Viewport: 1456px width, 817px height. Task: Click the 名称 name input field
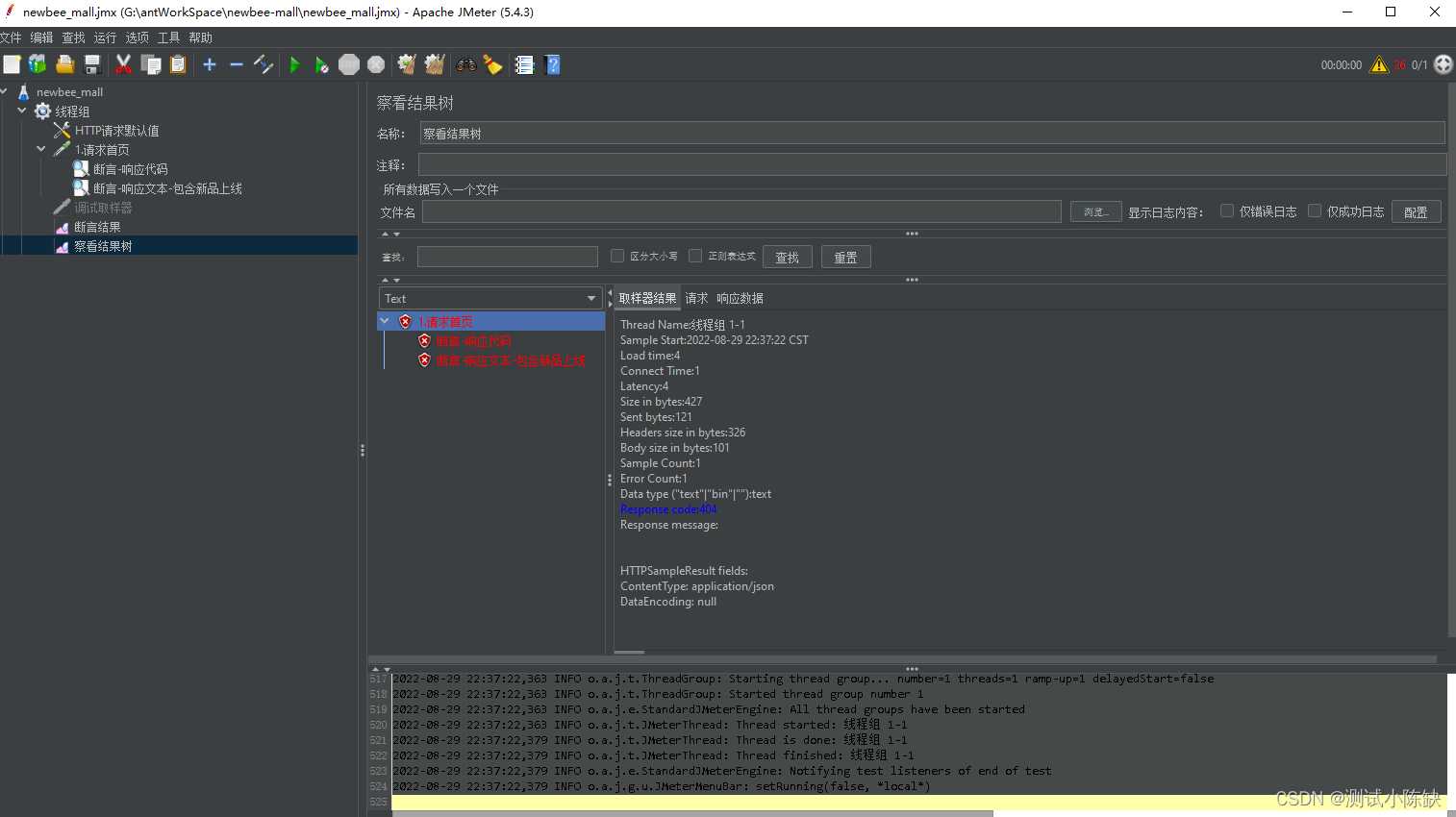(x=932, y=134)
